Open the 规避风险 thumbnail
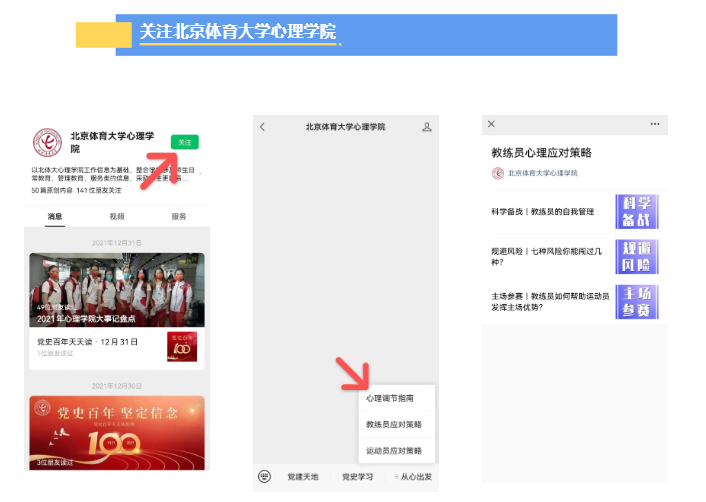The image size is (706, 502). [x=637, y=257]
